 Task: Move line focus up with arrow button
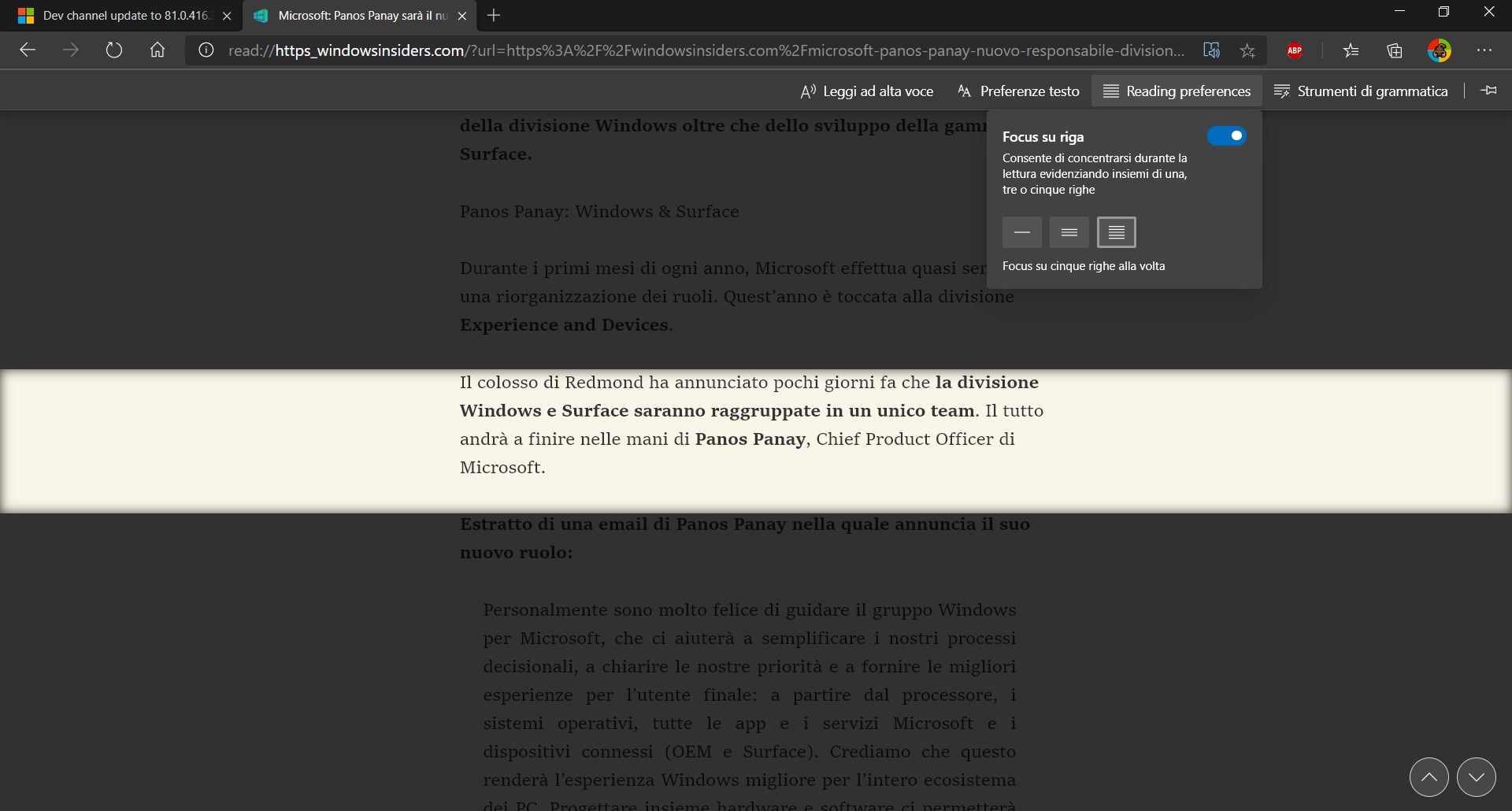1429,778
